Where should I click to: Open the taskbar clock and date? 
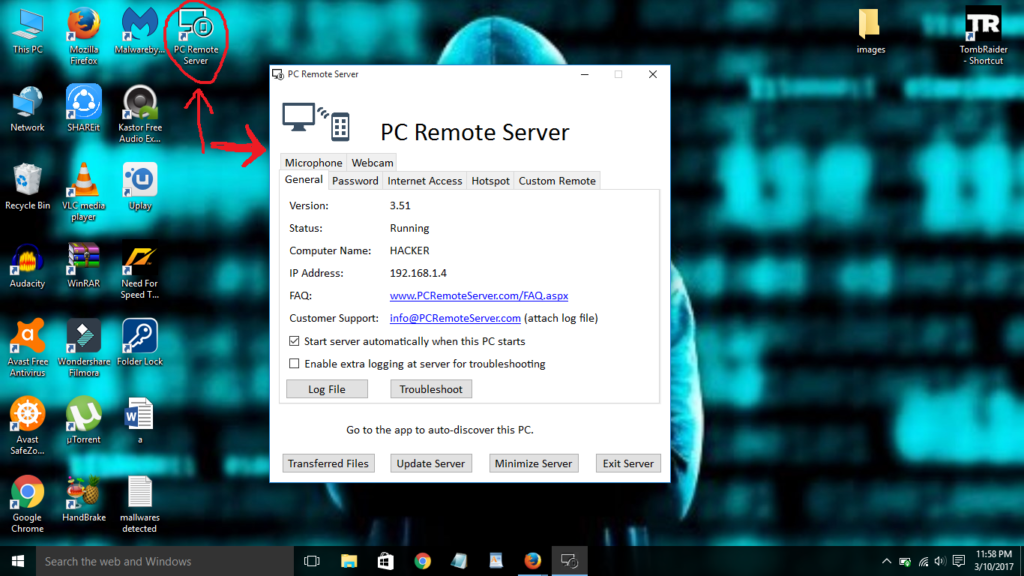(x=994, y=561)
